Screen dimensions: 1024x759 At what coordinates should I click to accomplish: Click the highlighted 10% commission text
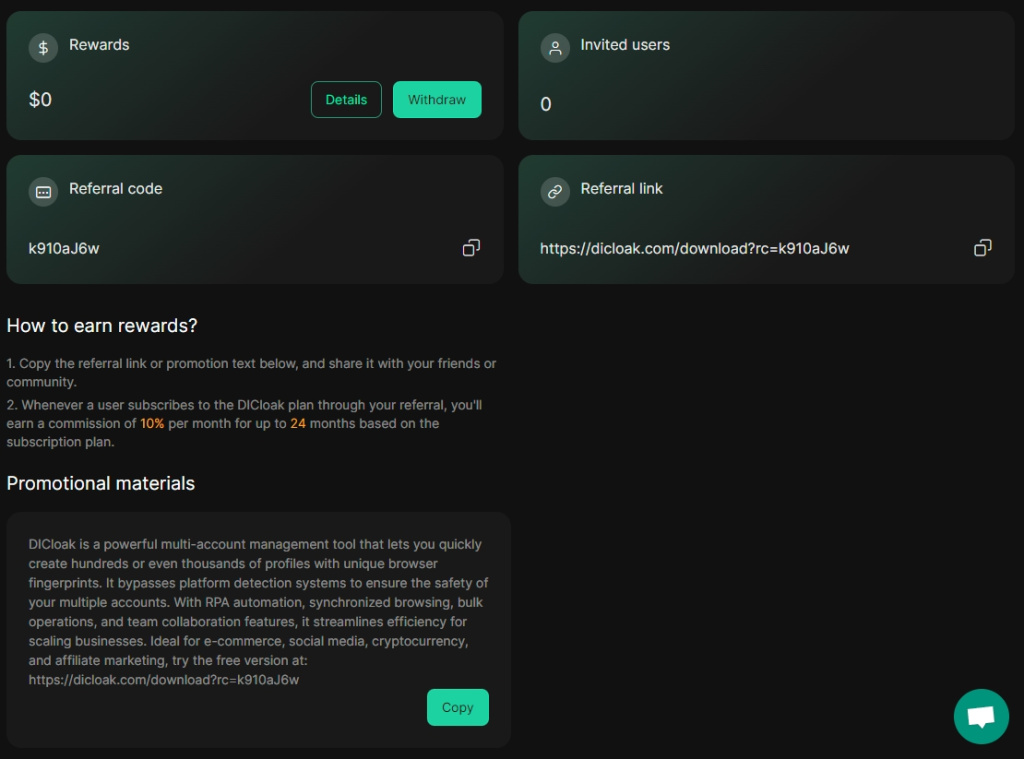point(152,423)
